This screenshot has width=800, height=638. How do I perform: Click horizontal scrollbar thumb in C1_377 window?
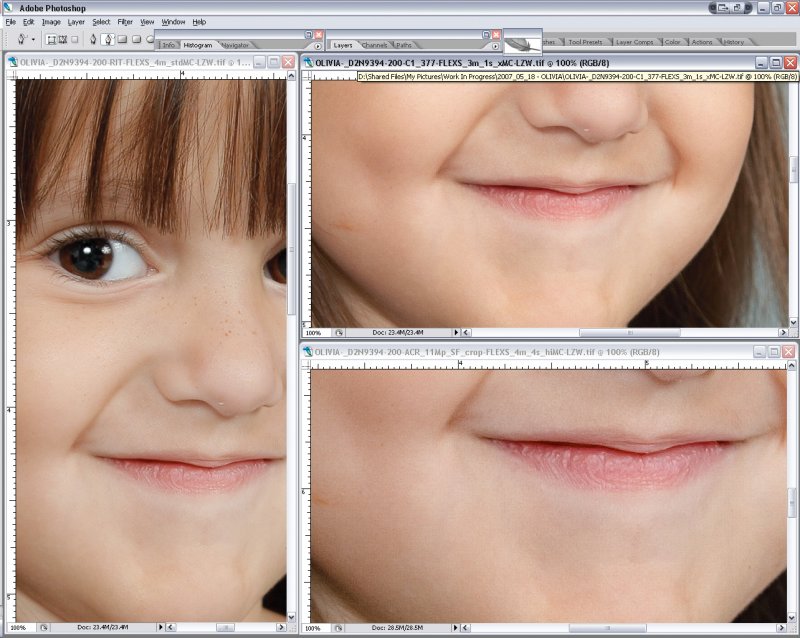click(630, 332)
